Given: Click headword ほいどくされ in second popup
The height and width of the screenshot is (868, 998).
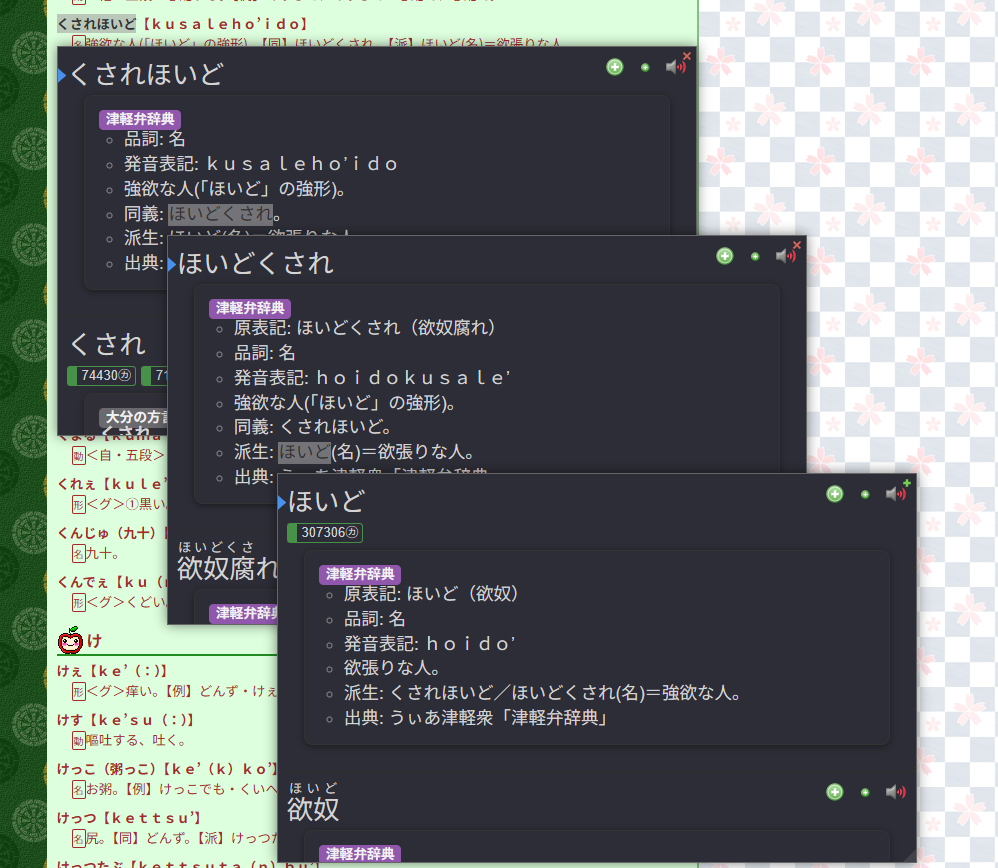Looking at the screenshot, I should coord(256,263).
